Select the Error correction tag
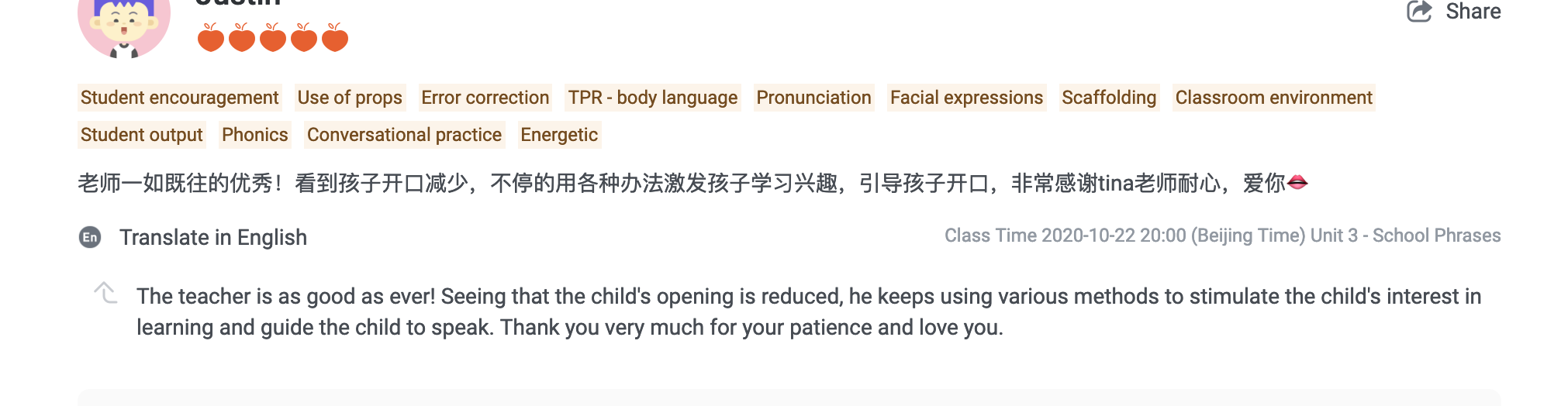The width and height of the screenshot is (1568, 406). coord(485,98)
